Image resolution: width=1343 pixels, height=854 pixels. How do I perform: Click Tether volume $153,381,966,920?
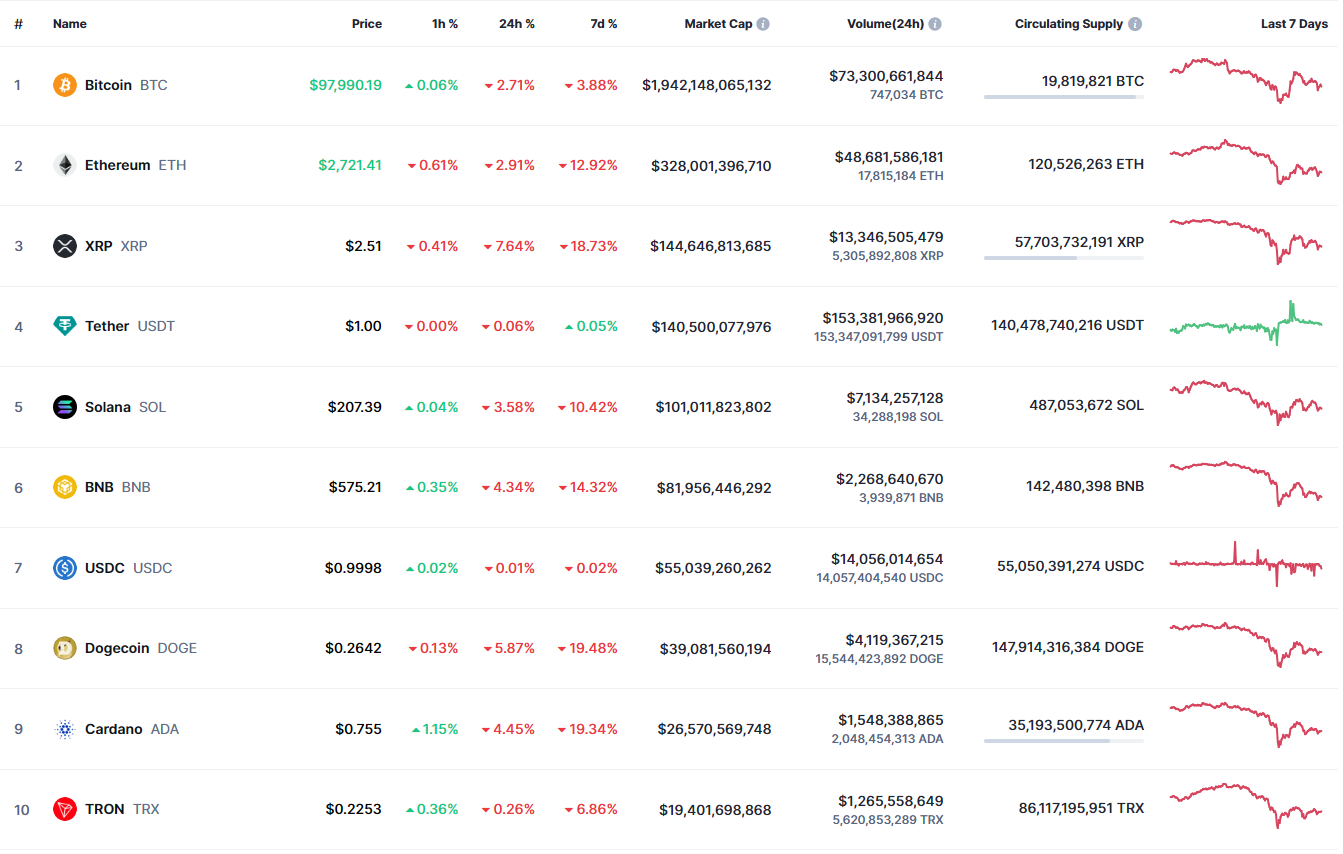click(883, 318)
